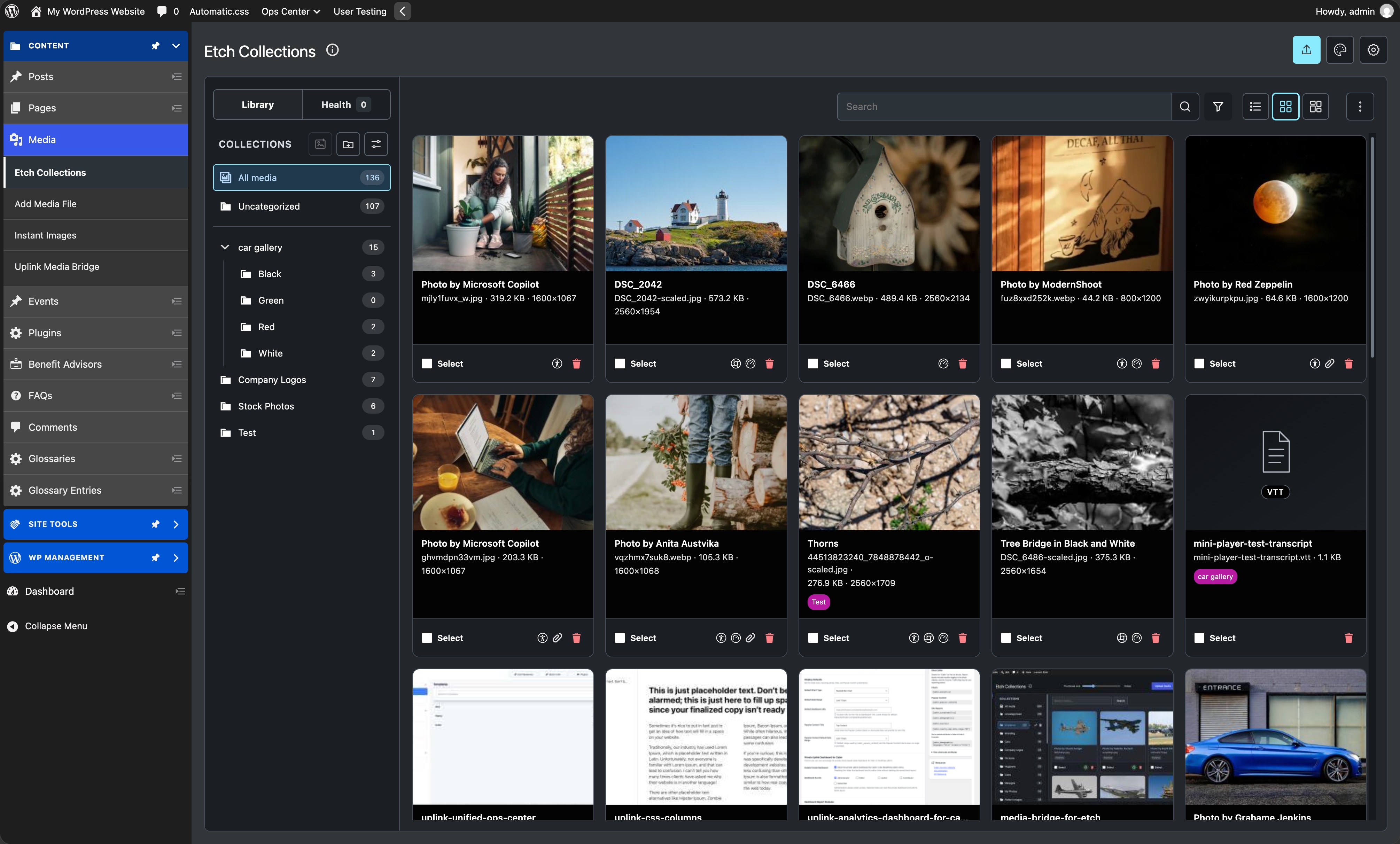Screen dimensions: 1400x844
Task: Click the new folder icon in Collections
Action: (348, 144)
